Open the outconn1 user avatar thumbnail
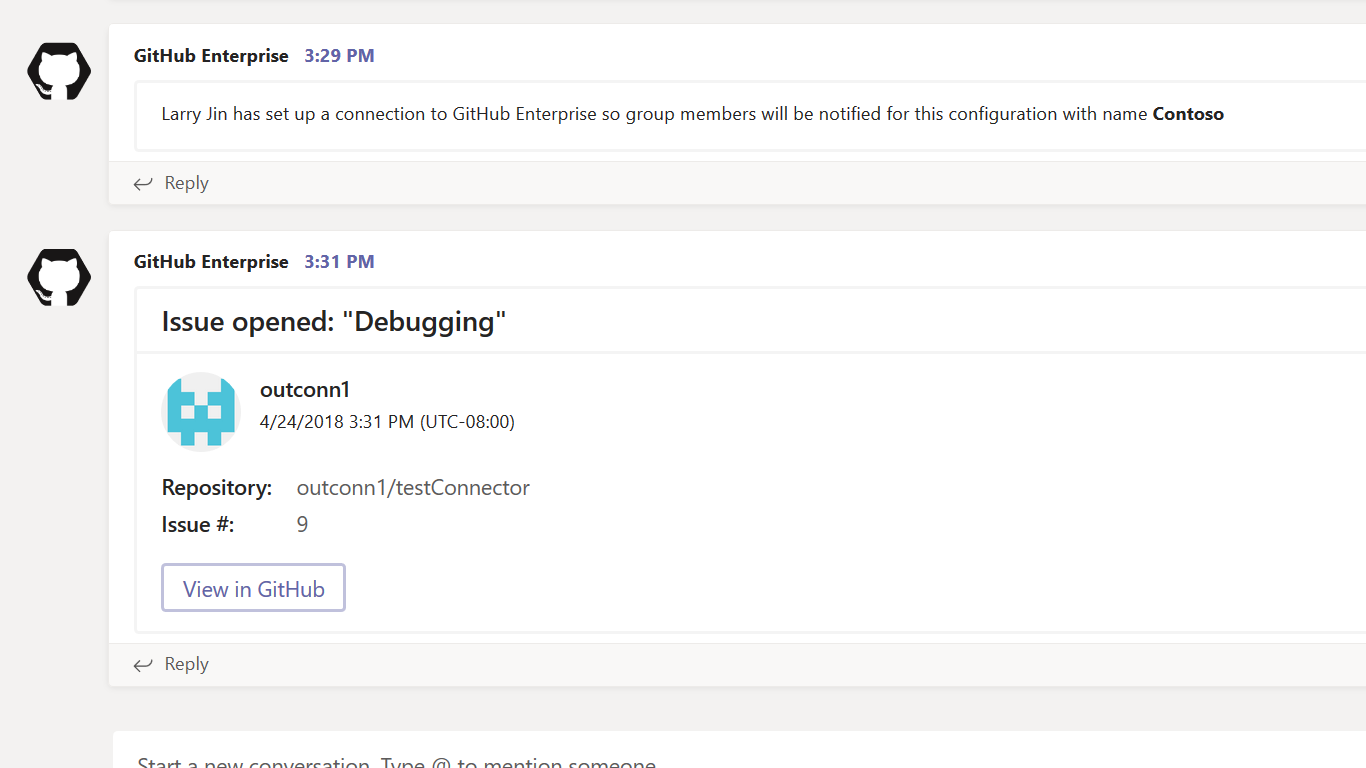The image size is (1366, 768). (x=201, y=412)
